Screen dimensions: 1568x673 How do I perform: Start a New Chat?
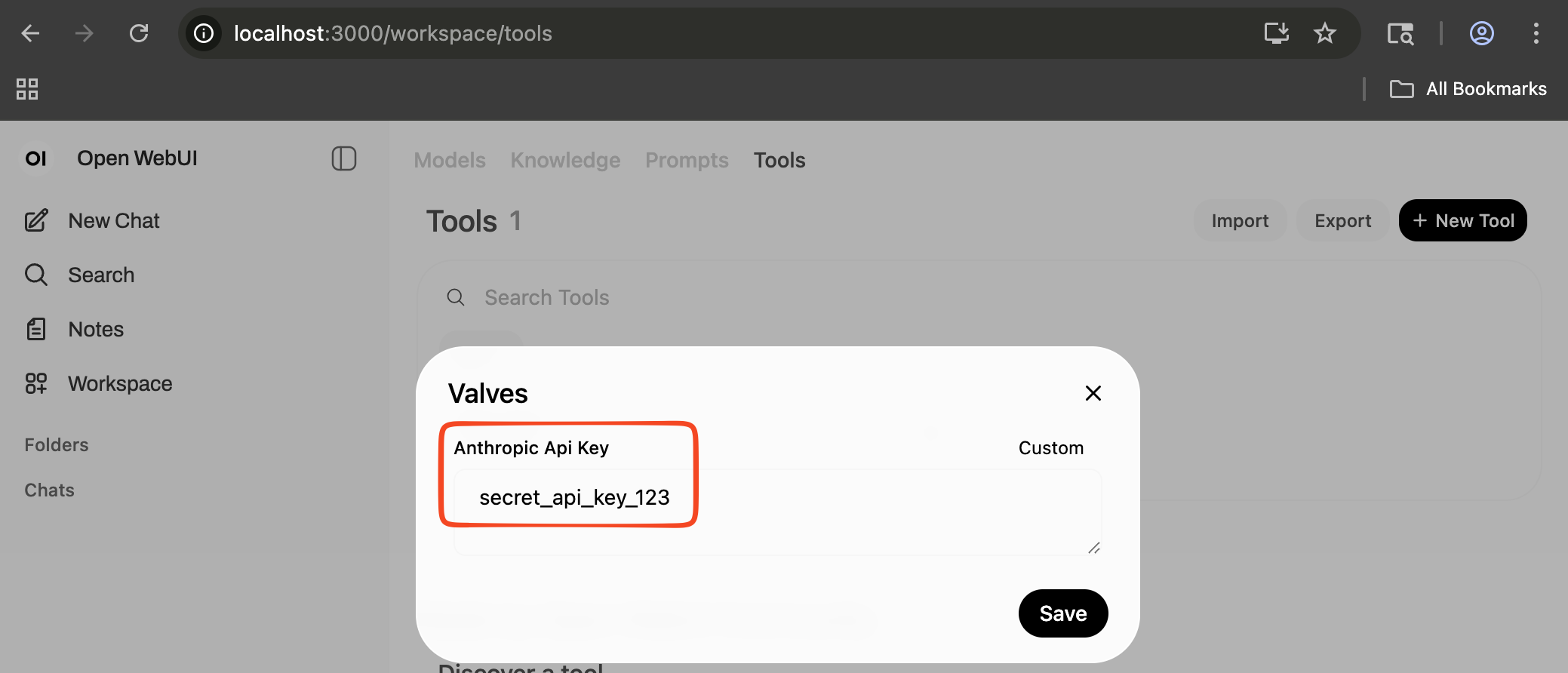click(x=113, y=221)
